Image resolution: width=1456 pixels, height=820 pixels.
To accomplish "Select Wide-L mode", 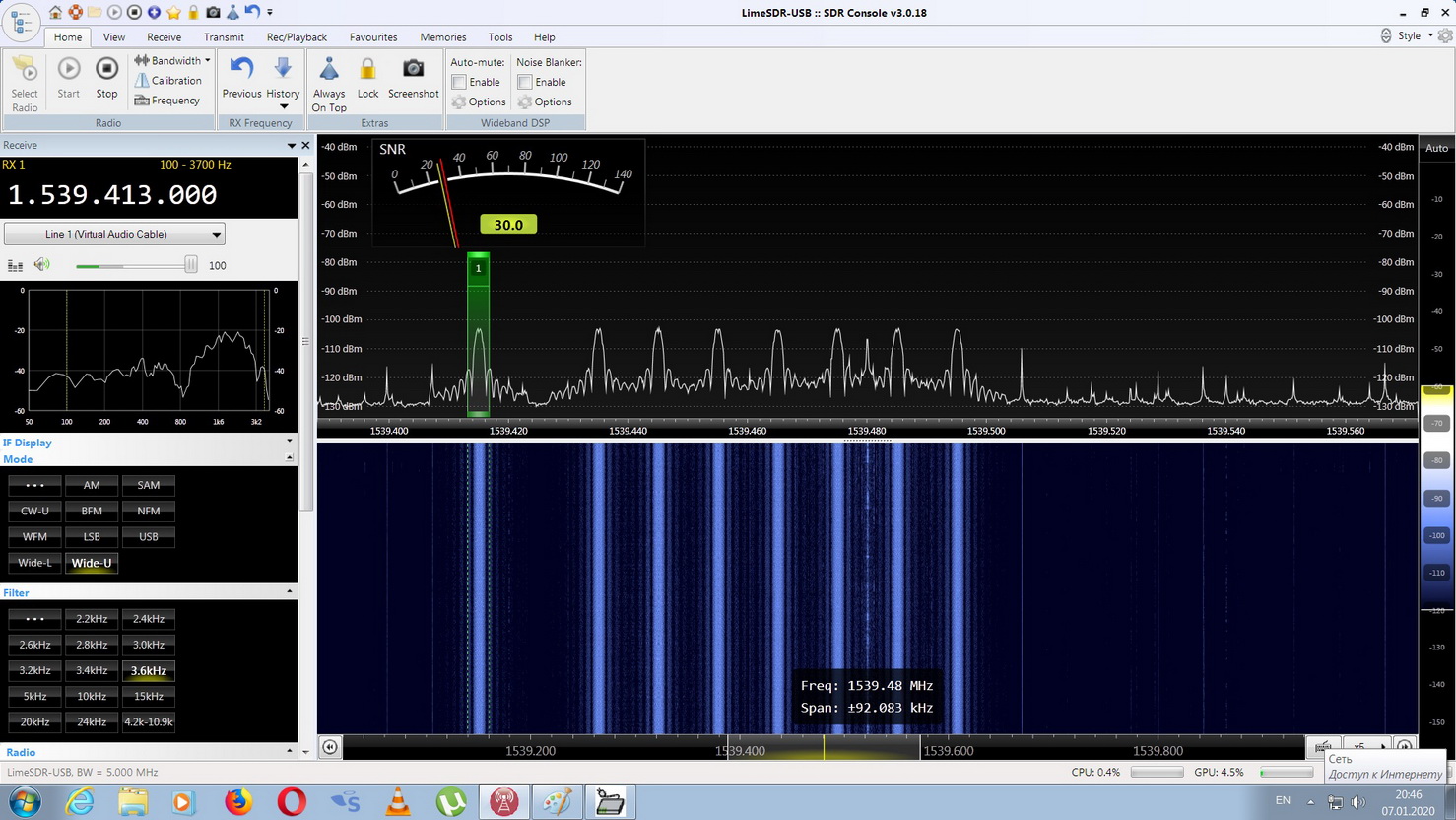I will [34, 563].
